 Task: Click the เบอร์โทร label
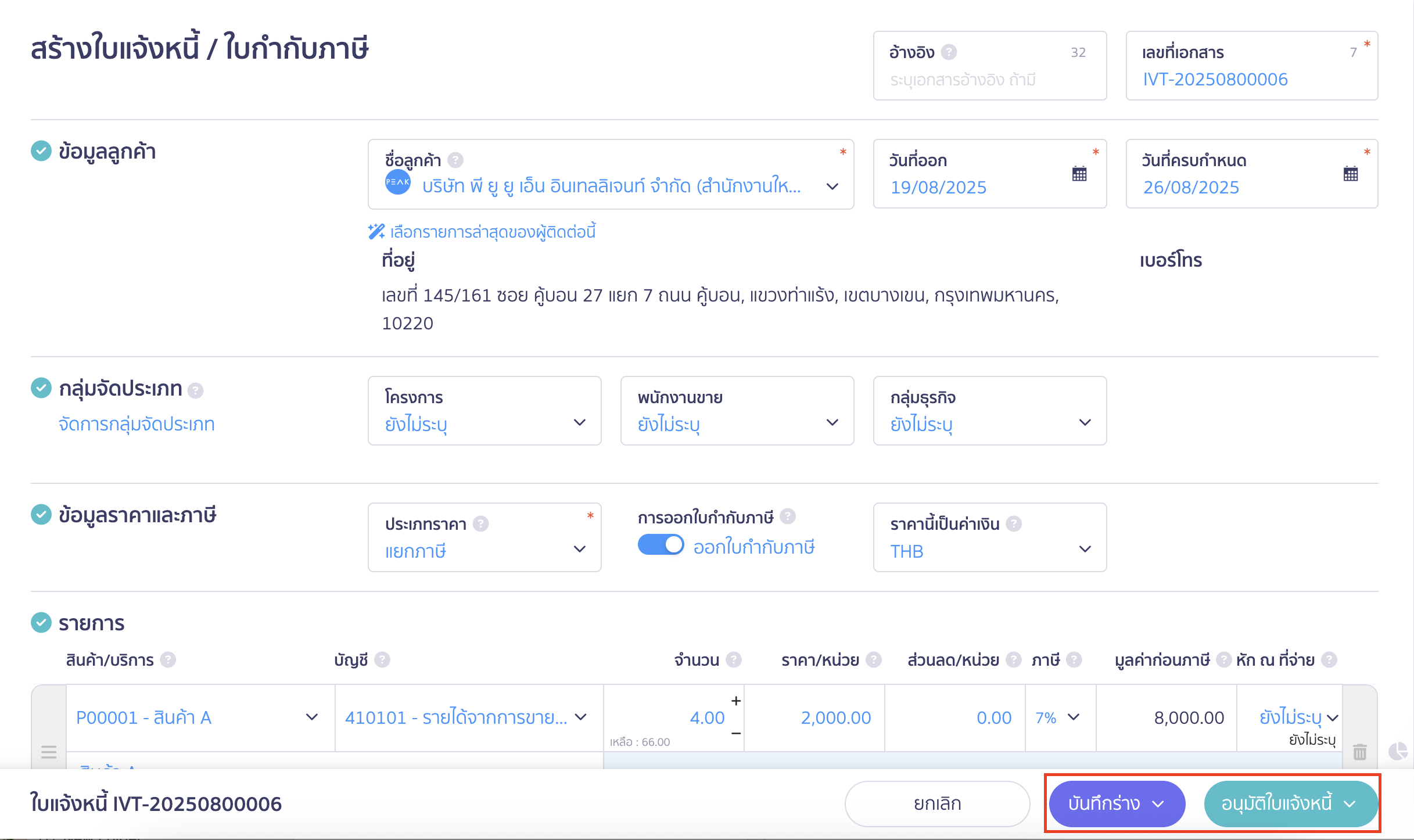pos(1171,260)
